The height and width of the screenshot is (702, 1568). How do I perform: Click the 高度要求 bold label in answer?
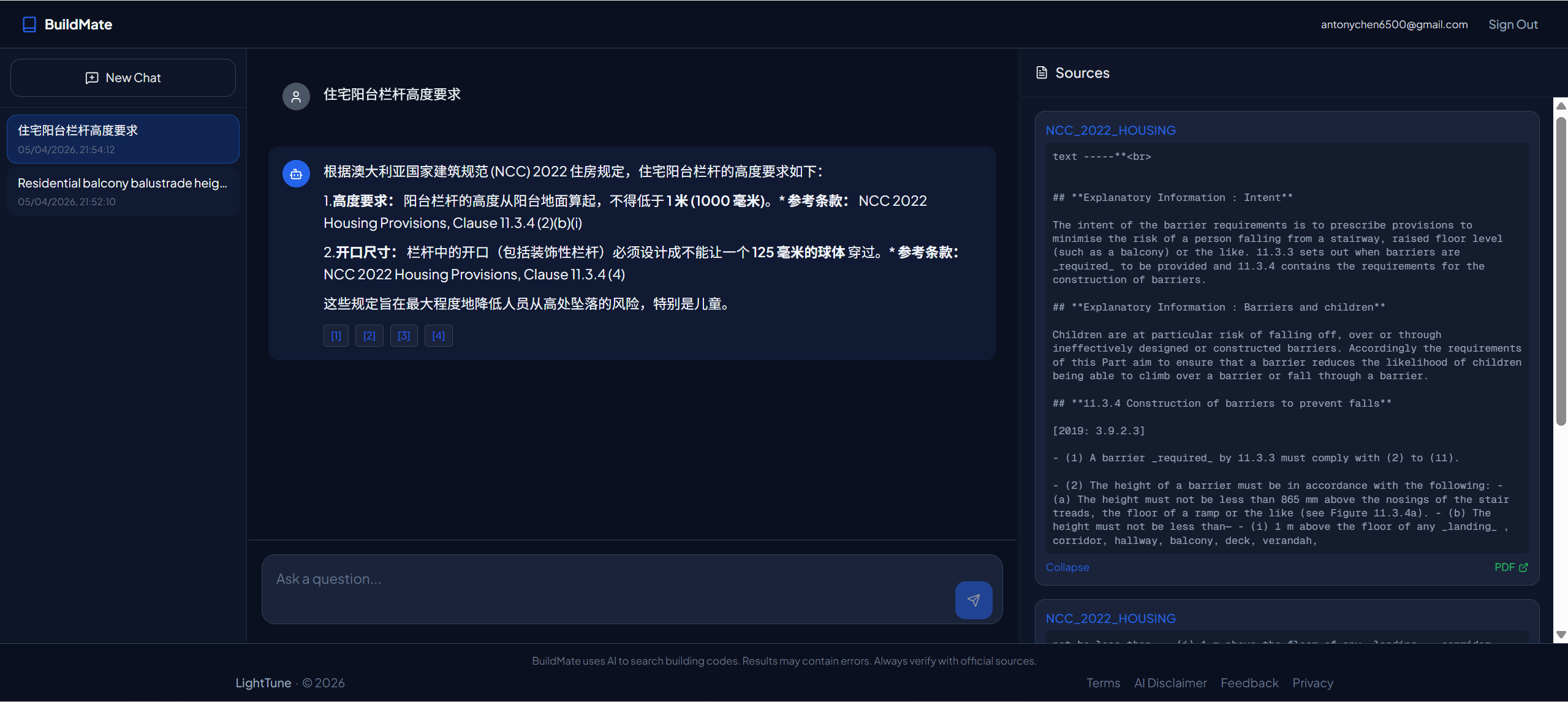point(363,201)
